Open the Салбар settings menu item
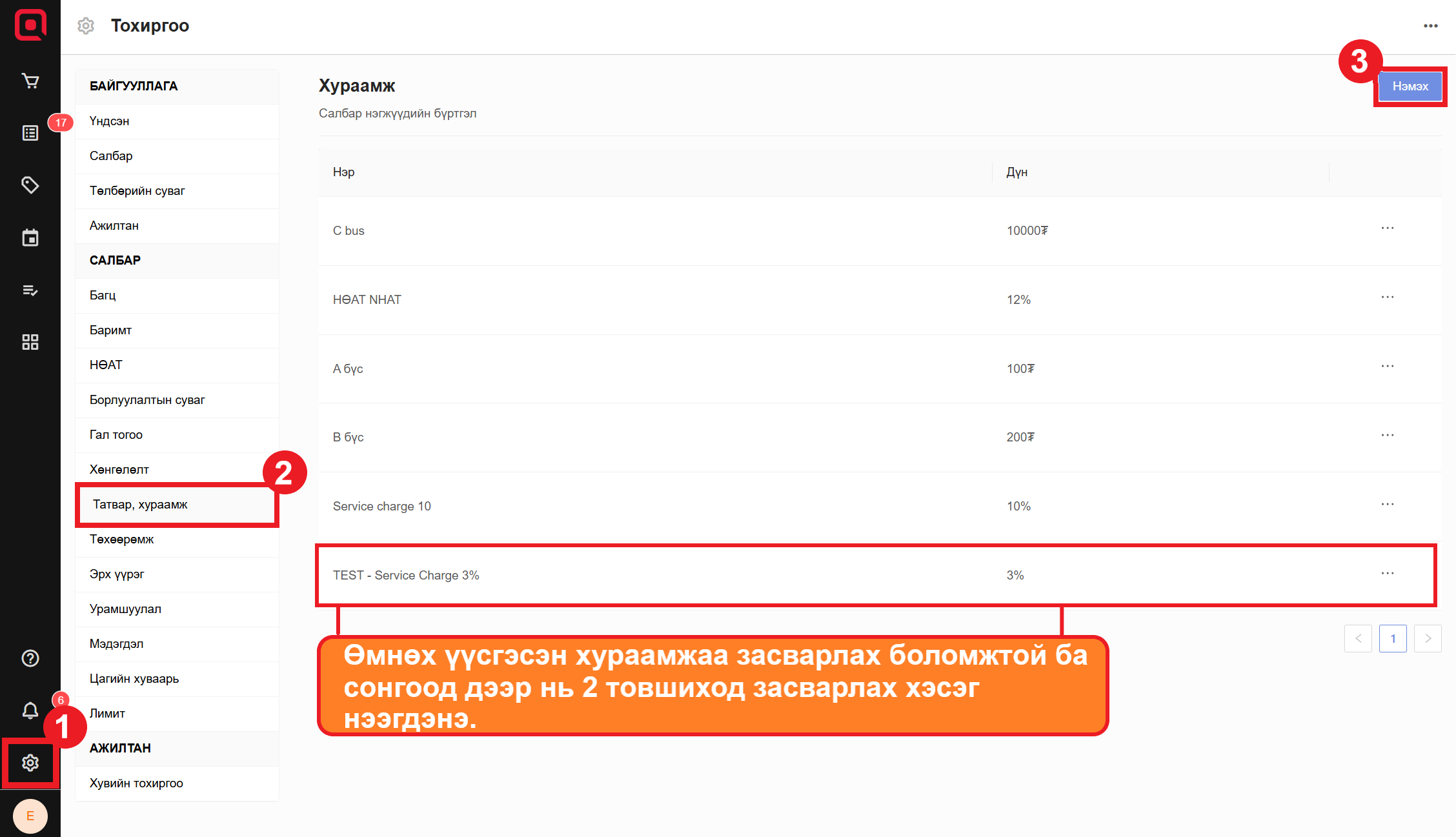This screenshot has width=1456, height=837. 111,156
